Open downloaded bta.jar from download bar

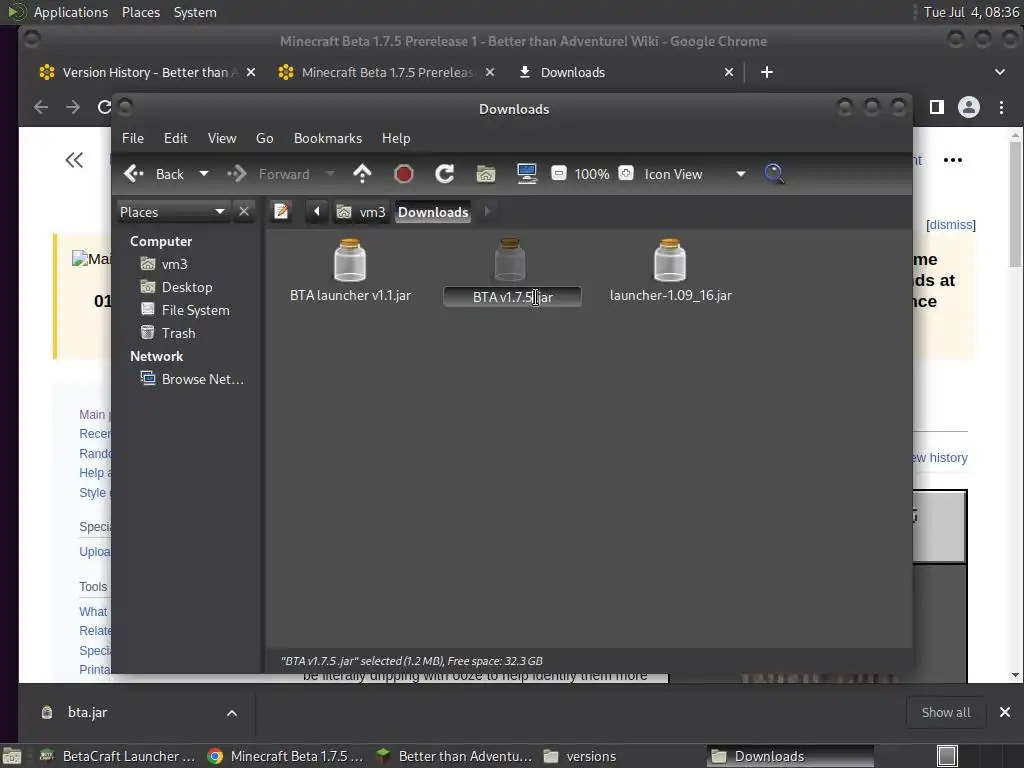pyautogui.click(x=88, y=712)
